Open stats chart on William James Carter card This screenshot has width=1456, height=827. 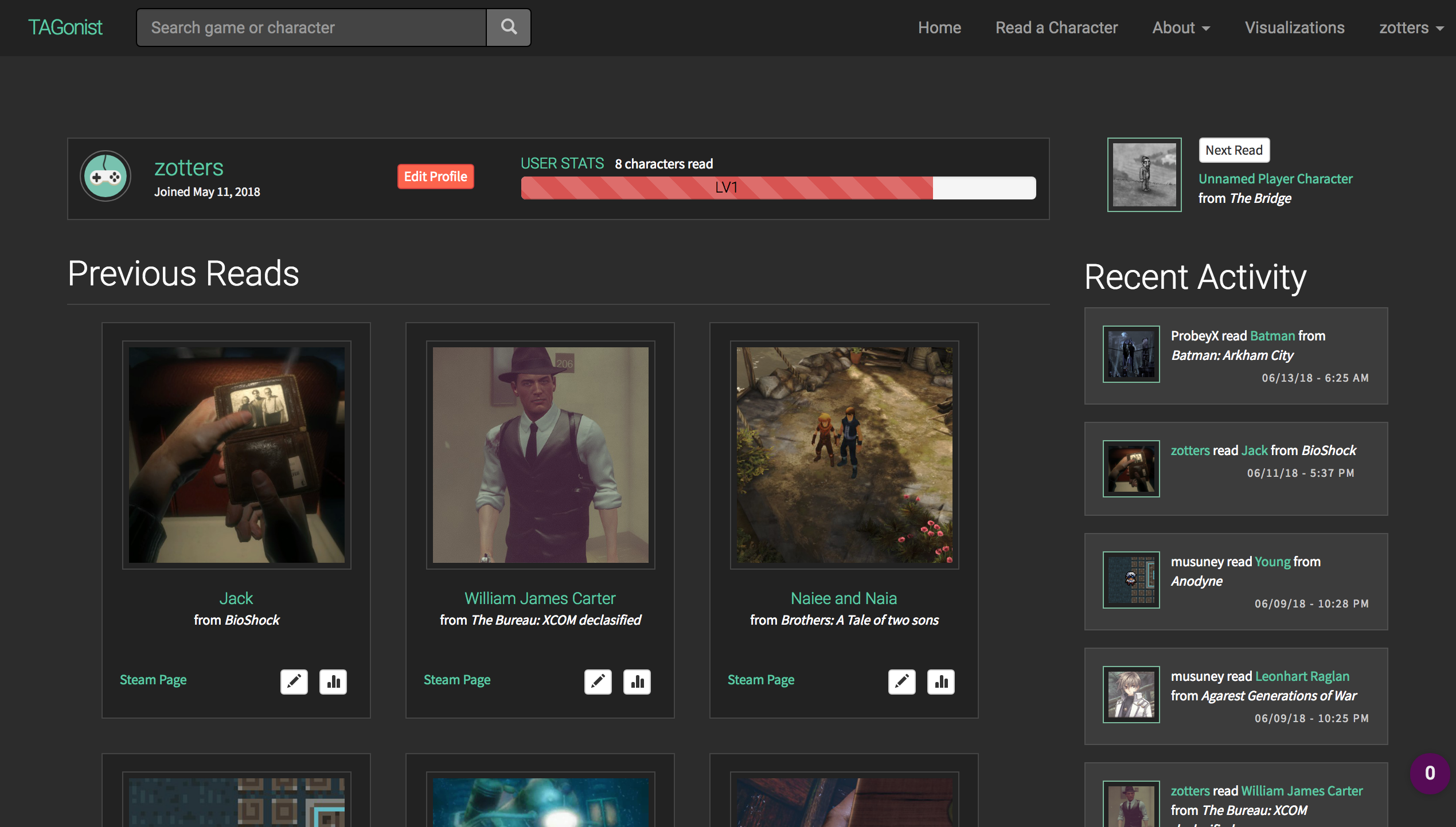(637, 681)
